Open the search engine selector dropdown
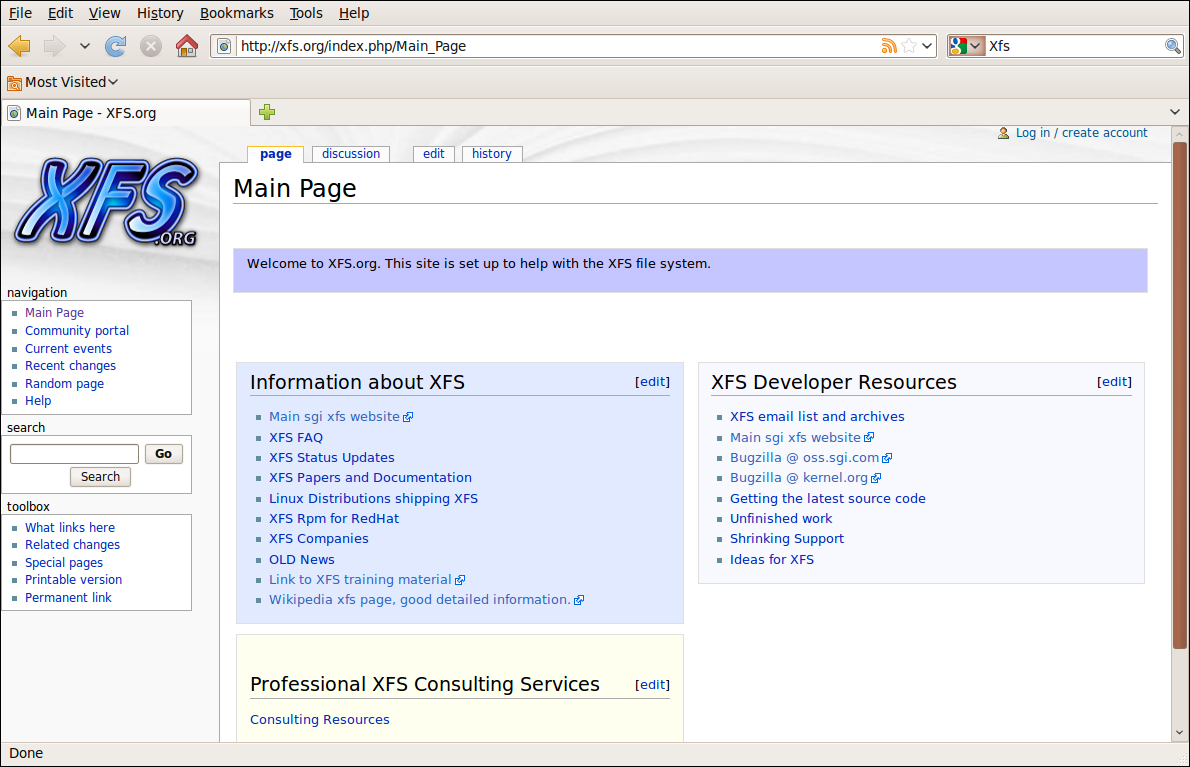Screen dimensions: 1190x767 [x=966, y=46]
